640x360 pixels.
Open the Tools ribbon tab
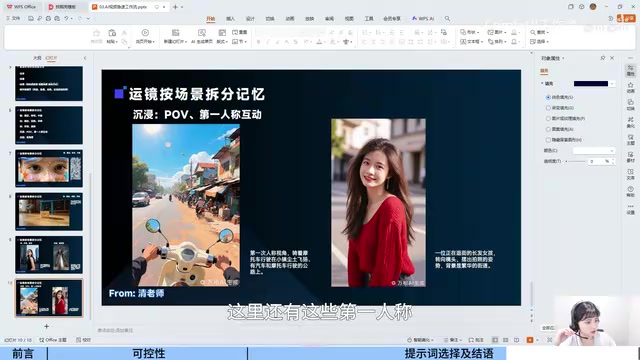coord(369,19)
